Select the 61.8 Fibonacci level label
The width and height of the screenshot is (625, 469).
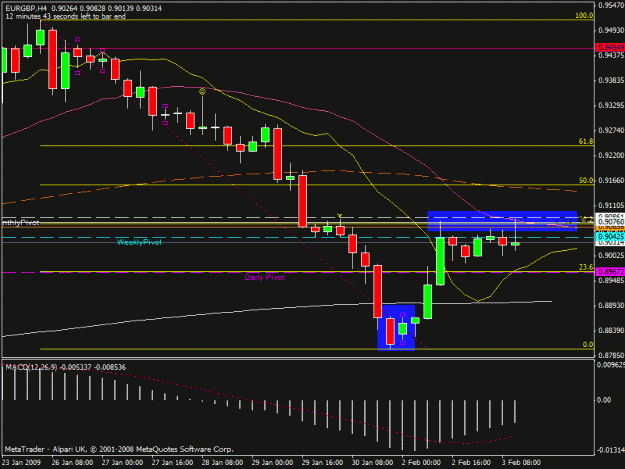coord(586,141)
